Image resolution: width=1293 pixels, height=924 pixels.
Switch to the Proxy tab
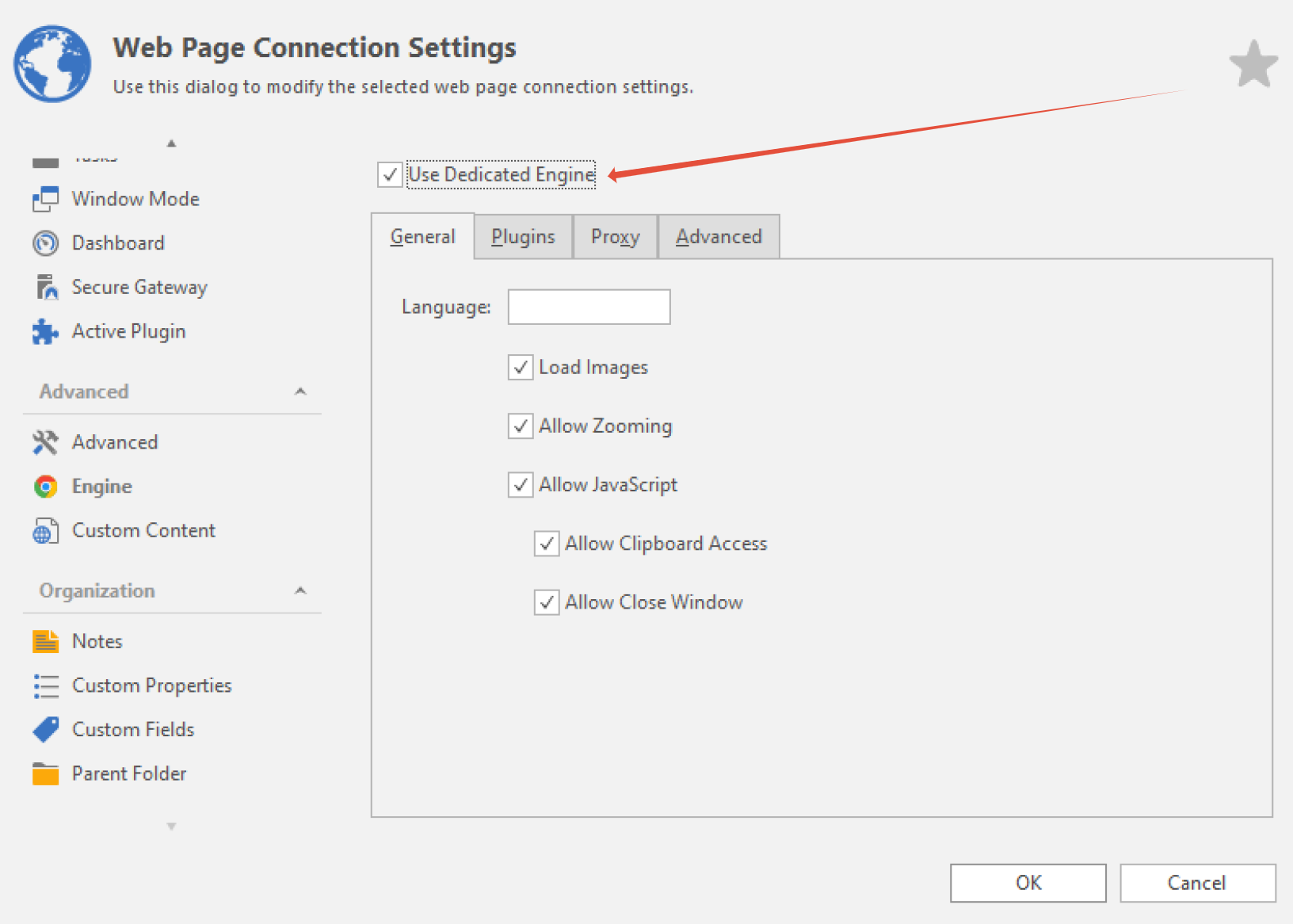[615, 237]
